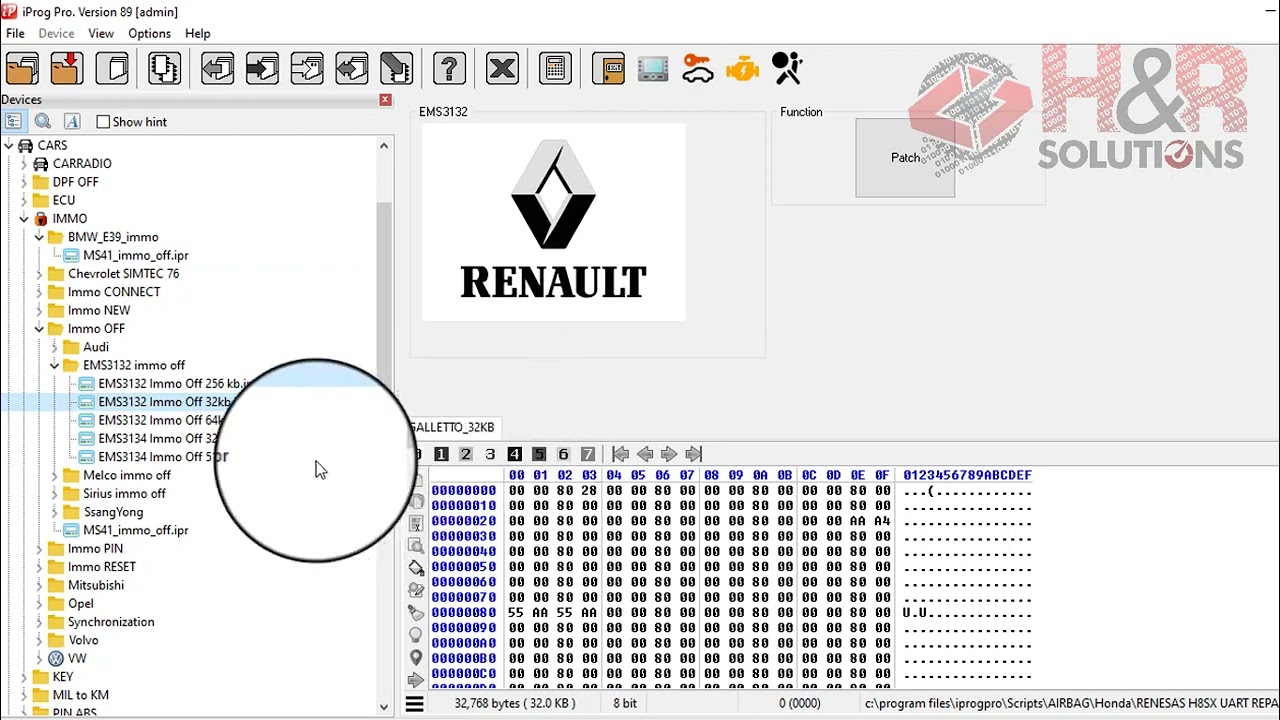Image resolution: width=1280 pixels, height=720 pixels.
Task: Click the read device left-arrow icon
Action: coord(217,69)
